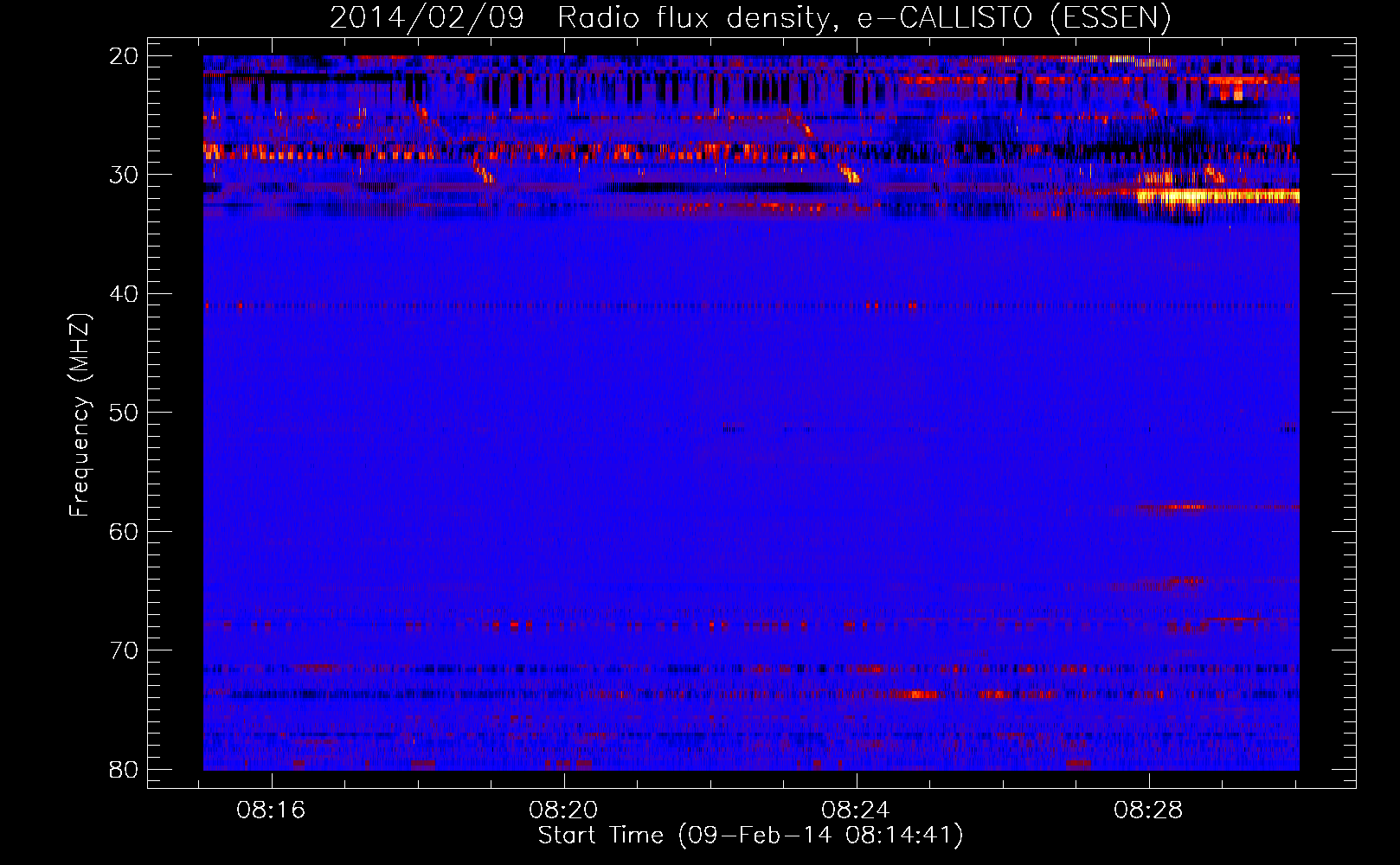Select the 'Frequency (MHZ)' axis label
Image resolution: width=1400 pixels, height=865 pixels.
click(x=80, y=415)
